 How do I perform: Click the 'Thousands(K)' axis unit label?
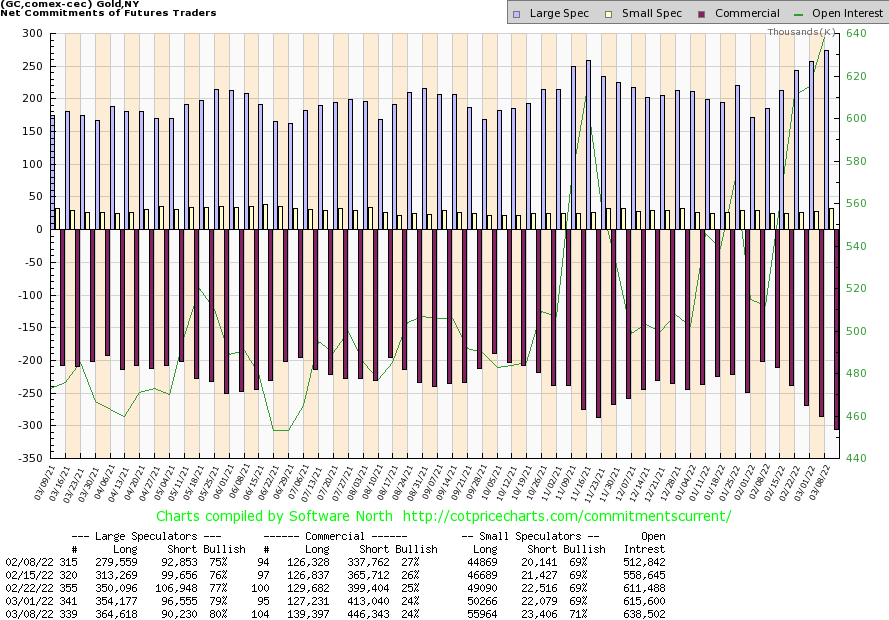(x=801, y=33)
